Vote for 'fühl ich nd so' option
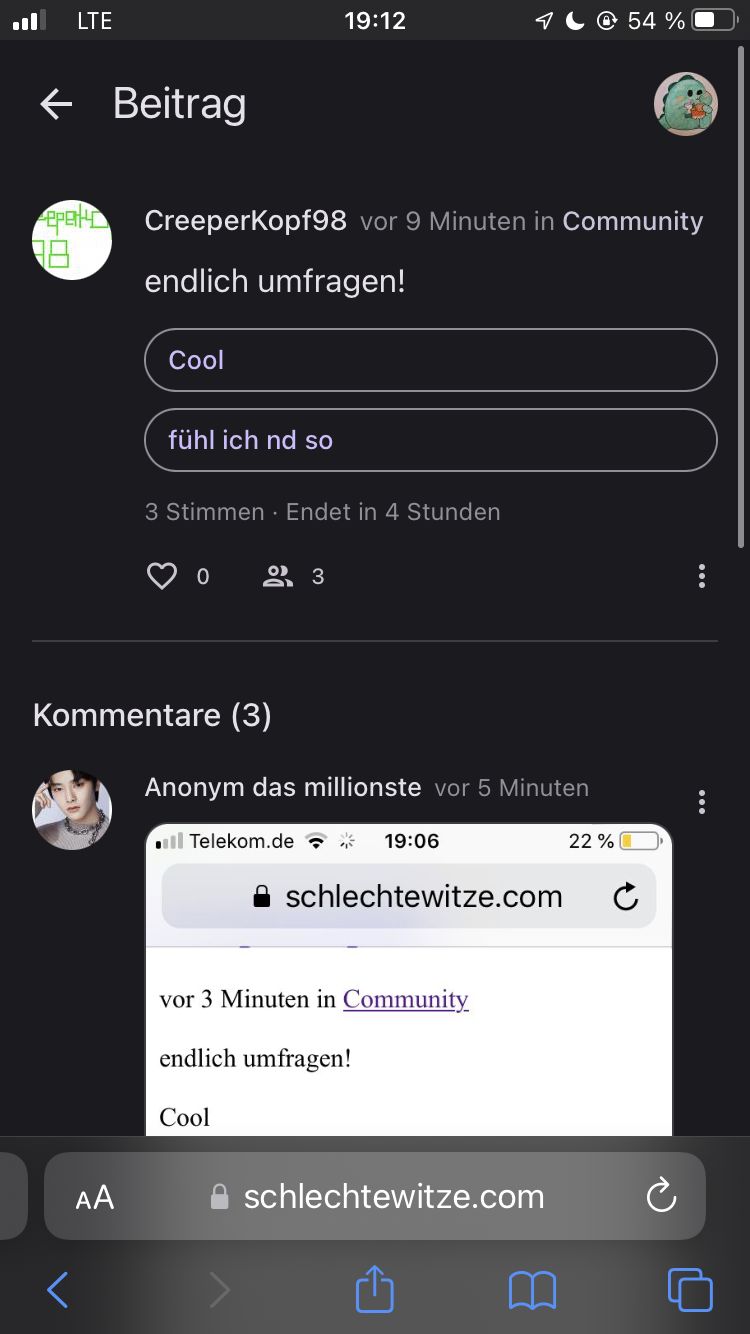The image size is (750, 1334). (430, 440)
